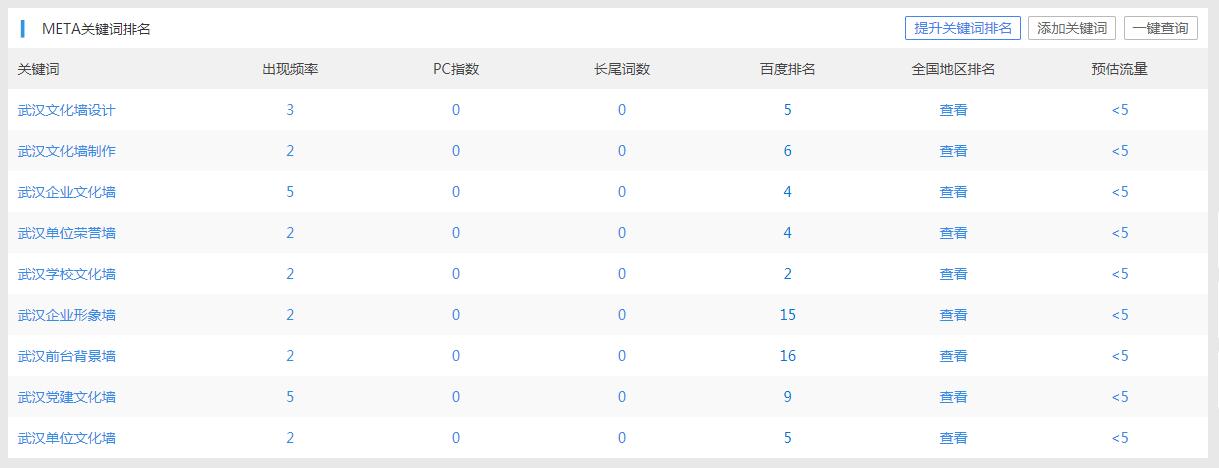Open the 武汉党建文化墙 keyword link
The height and width of the screenshot is (468, 1219).
67,397
